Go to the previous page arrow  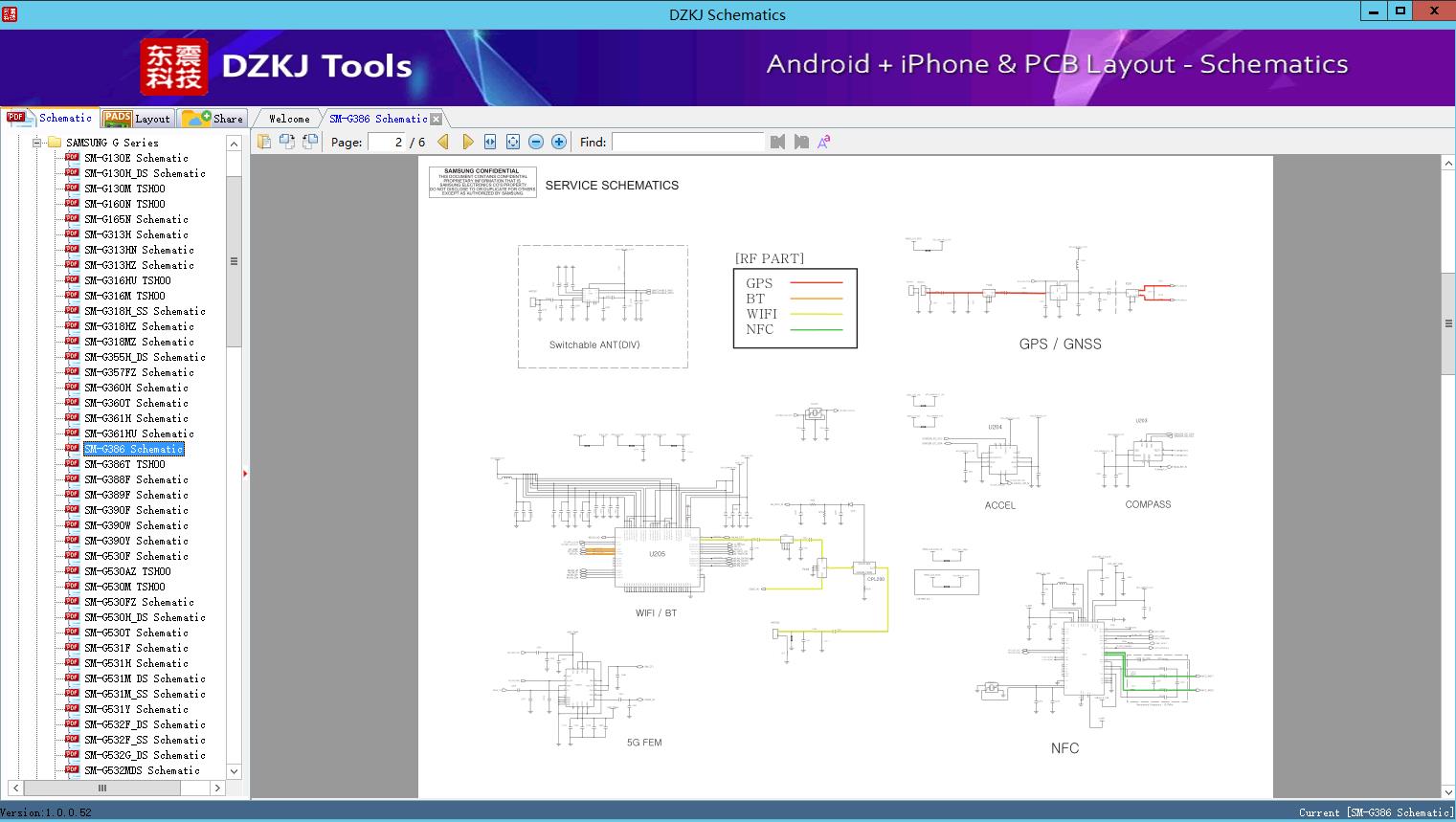(443, 142)
